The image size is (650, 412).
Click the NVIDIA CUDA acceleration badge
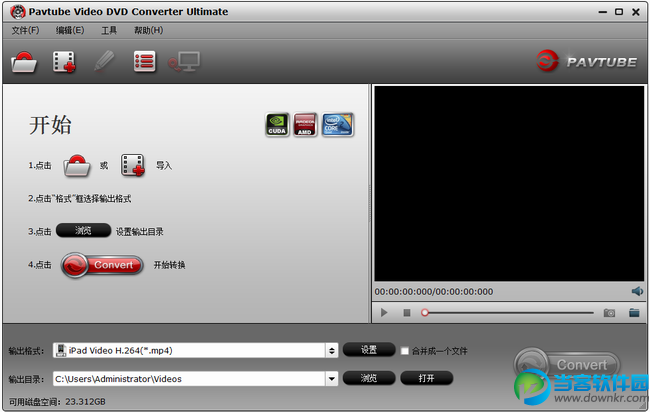pos(277,124)
